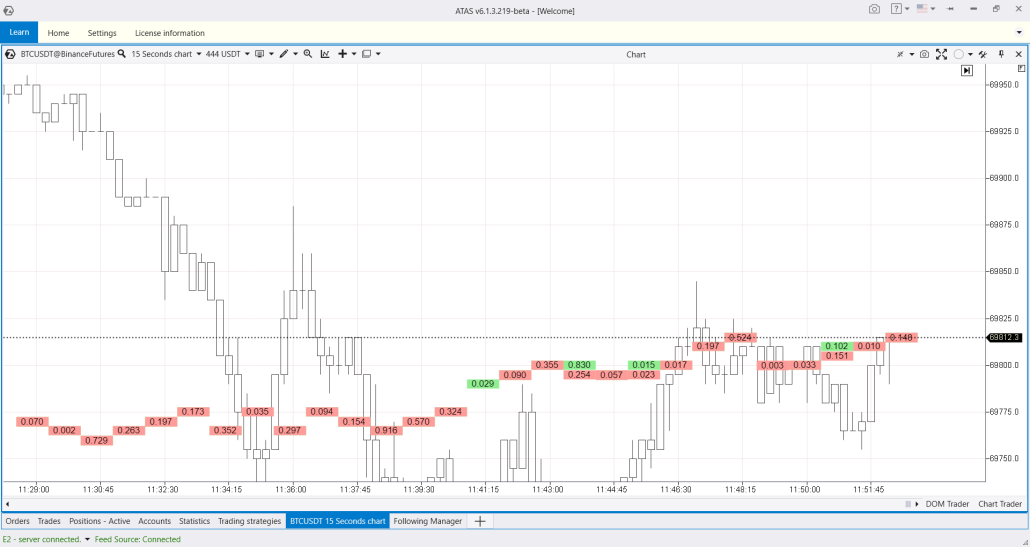Screen dimensions: 1030x547
Task: Click the pin arrows icon in the title bar
Action: [950, 9]
